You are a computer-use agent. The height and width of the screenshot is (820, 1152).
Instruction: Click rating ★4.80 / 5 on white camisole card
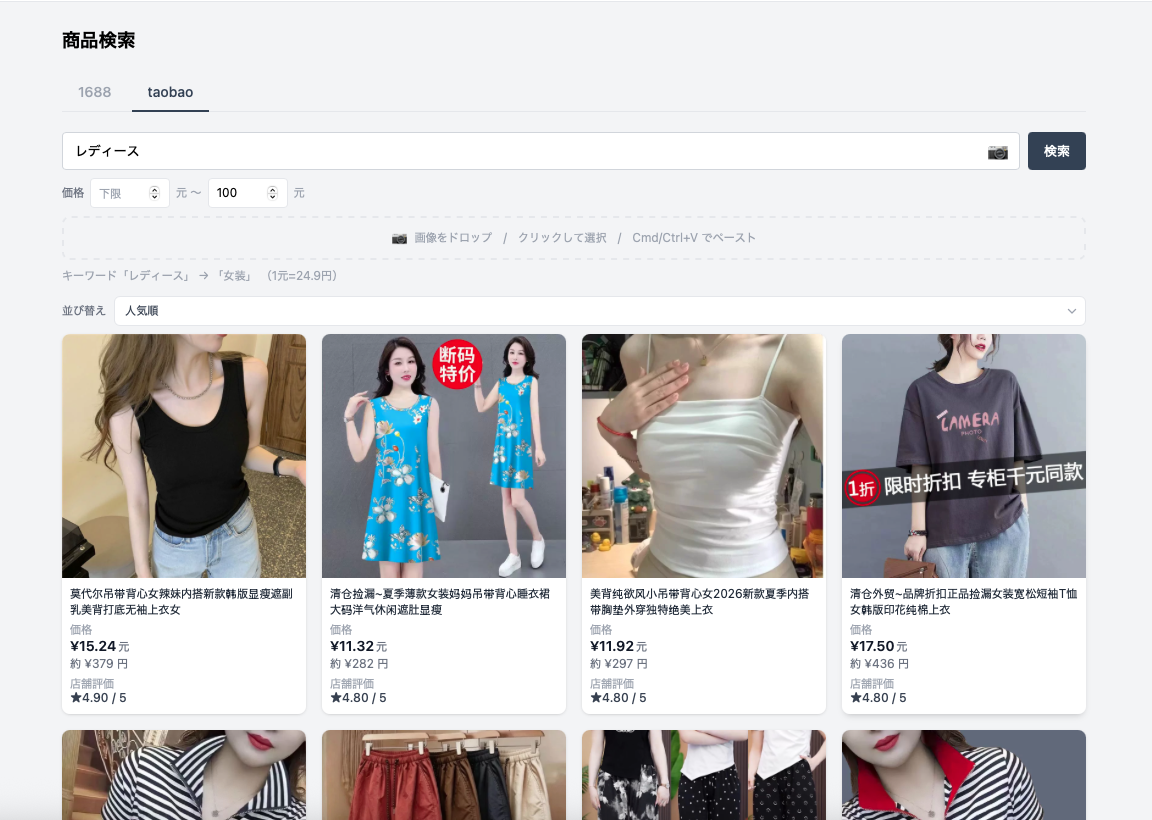619,698
